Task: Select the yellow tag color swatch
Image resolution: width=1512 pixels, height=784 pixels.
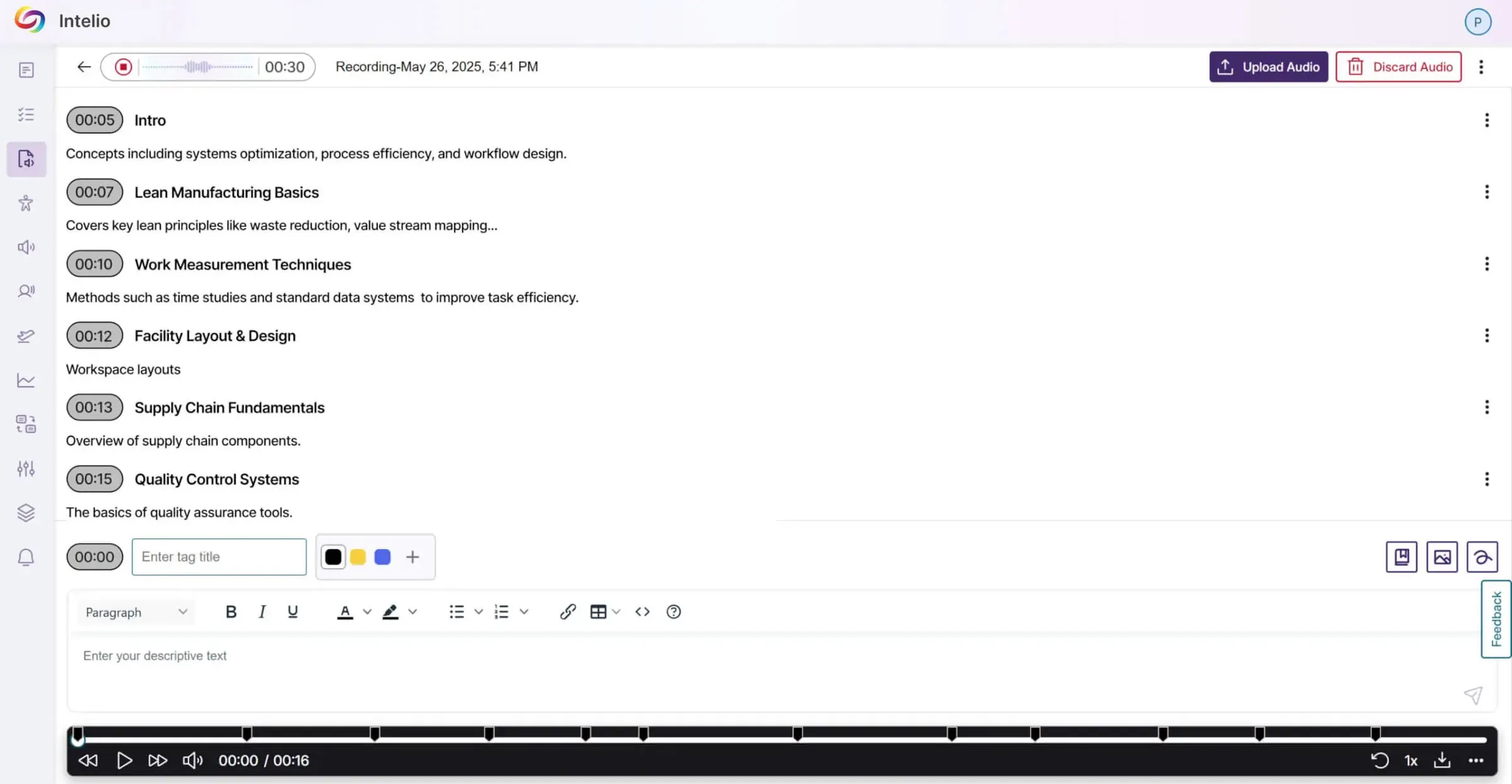Action: coord(358,557)
